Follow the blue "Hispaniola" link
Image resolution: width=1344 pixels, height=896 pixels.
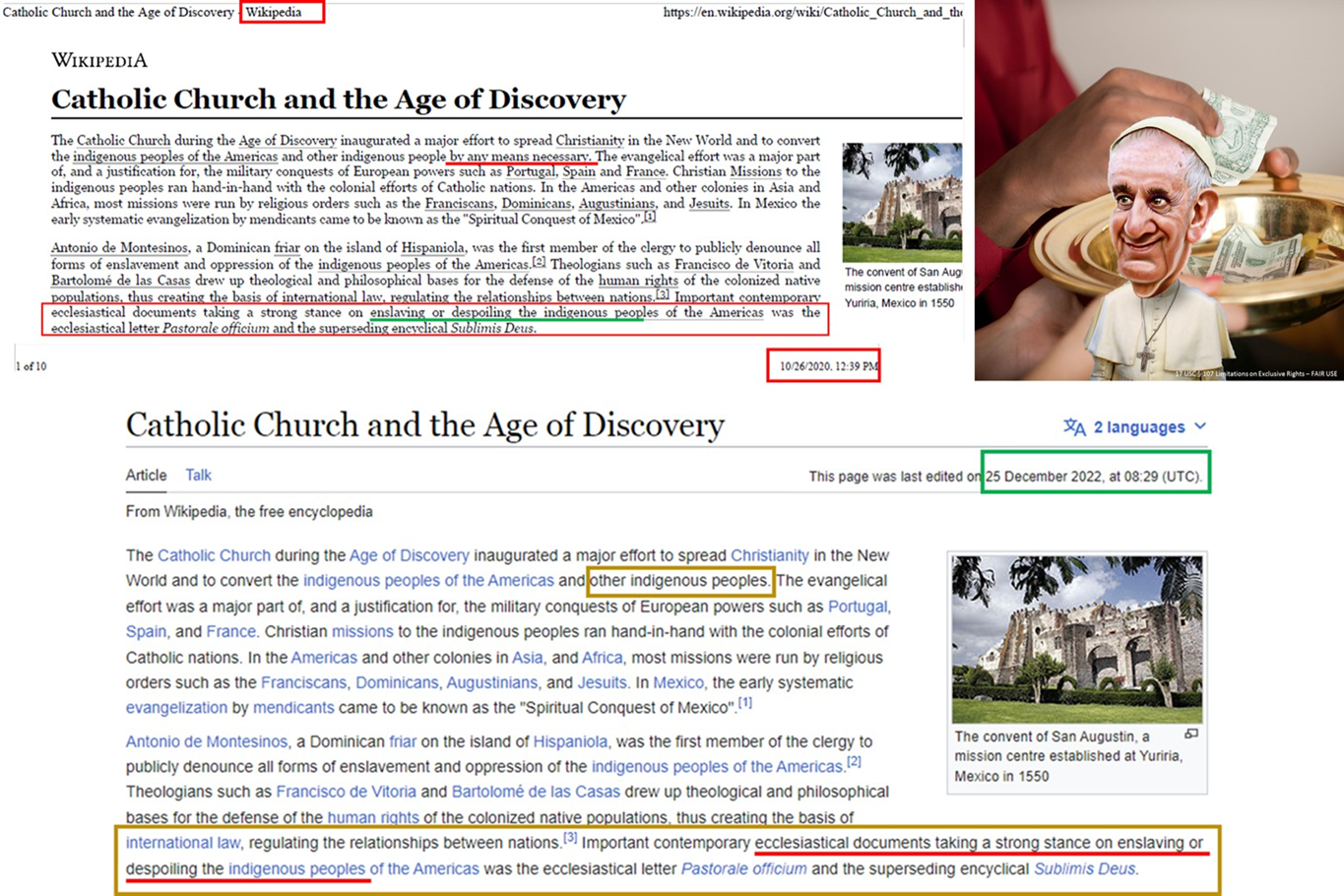(x=570, y=741)
